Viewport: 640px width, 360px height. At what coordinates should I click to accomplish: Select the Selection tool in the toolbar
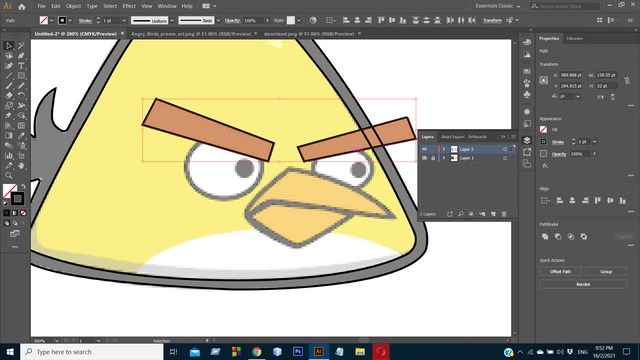click(x=9, y=46)
